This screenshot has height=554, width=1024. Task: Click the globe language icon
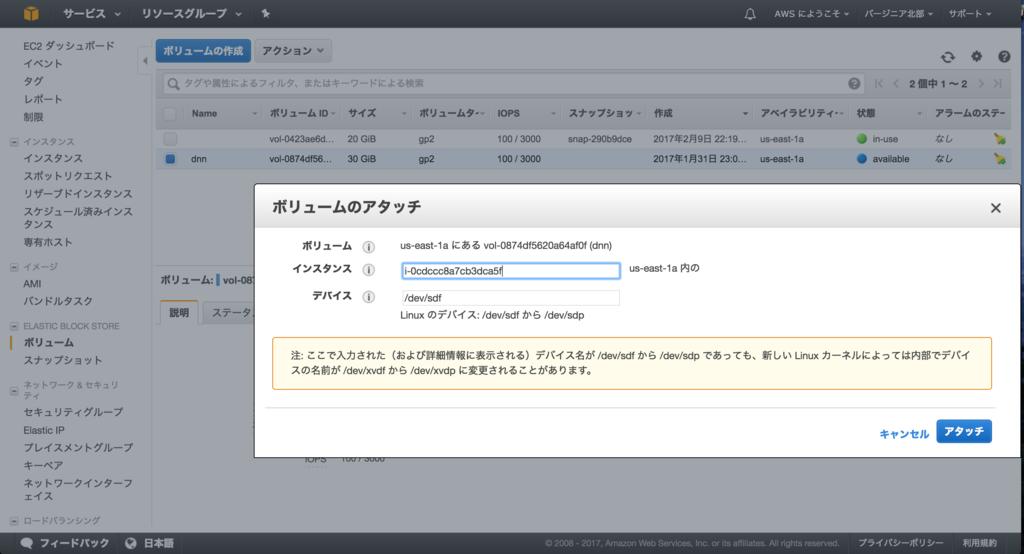point(131,543)
